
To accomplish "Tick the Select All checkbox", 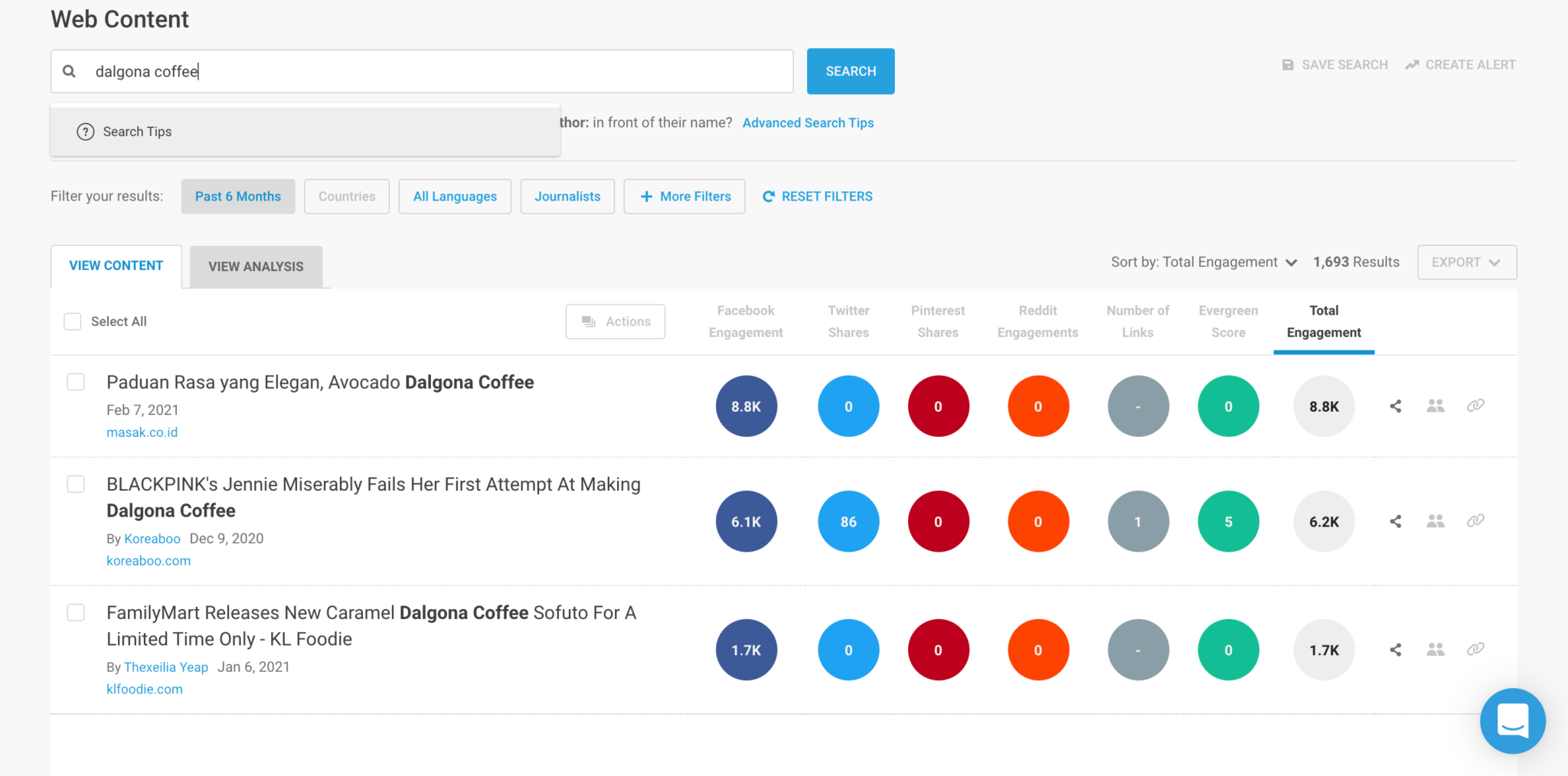I will tap(73, 321).
